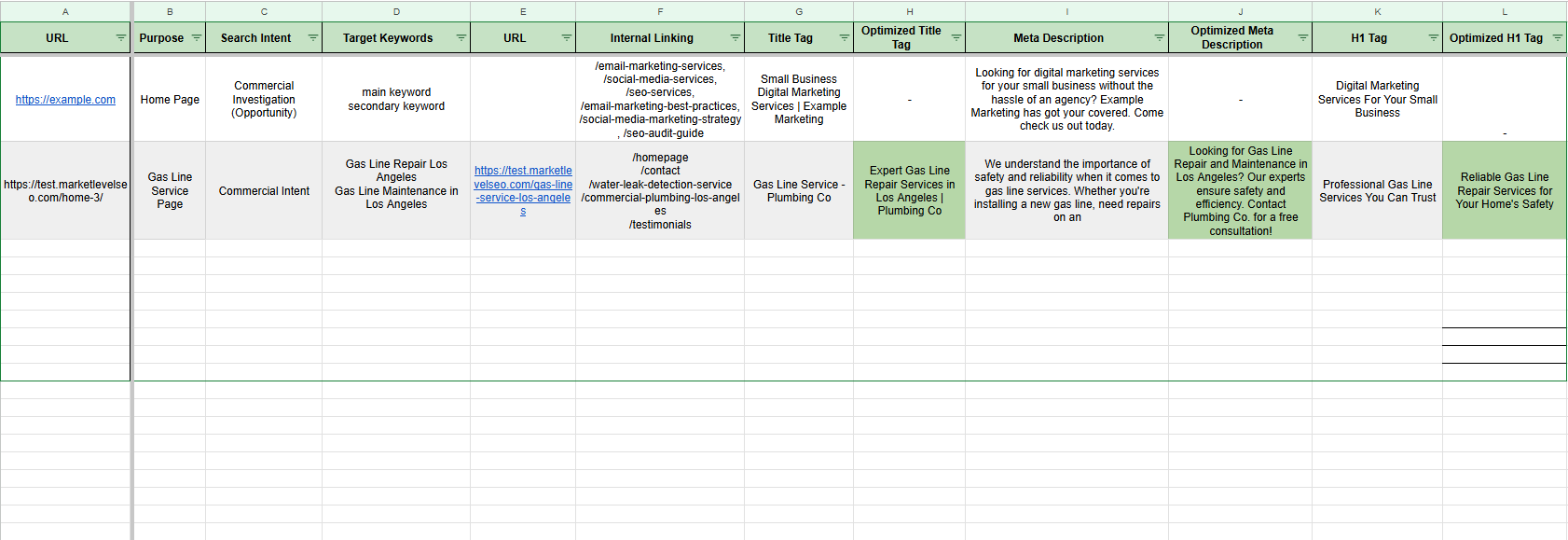1568x540 pixels.
Task: Select 'Digital Marketing Services For Your Small Business' cell
Action: pyautogui.click(x=1378, y=100)
